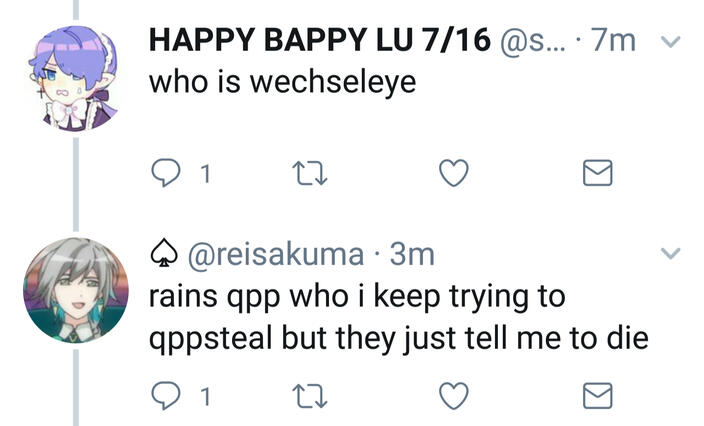704x426 pixels.
Task: Send 'who is wechseleye' tweet via message
Action: (597, 174)
